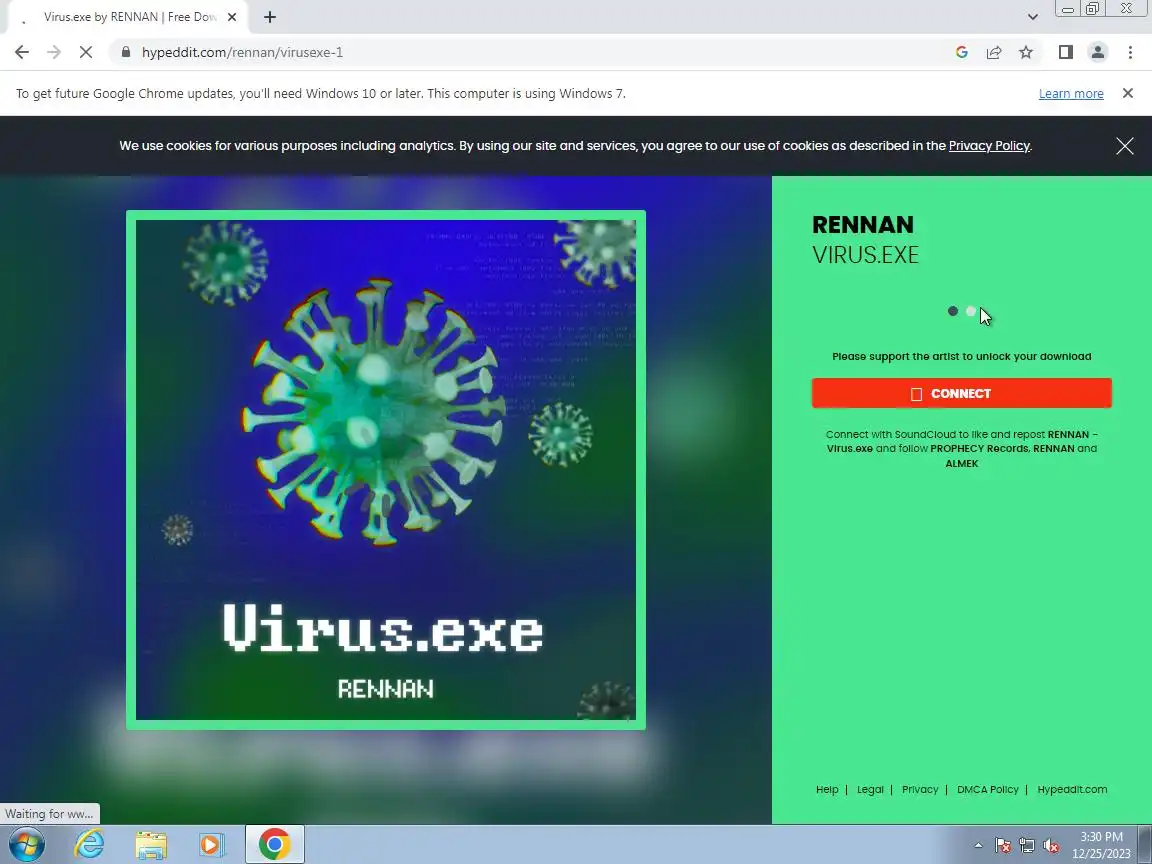Minimize the Chrome window
Screen dimensions: 1152x864
[x=1068, y=9]
